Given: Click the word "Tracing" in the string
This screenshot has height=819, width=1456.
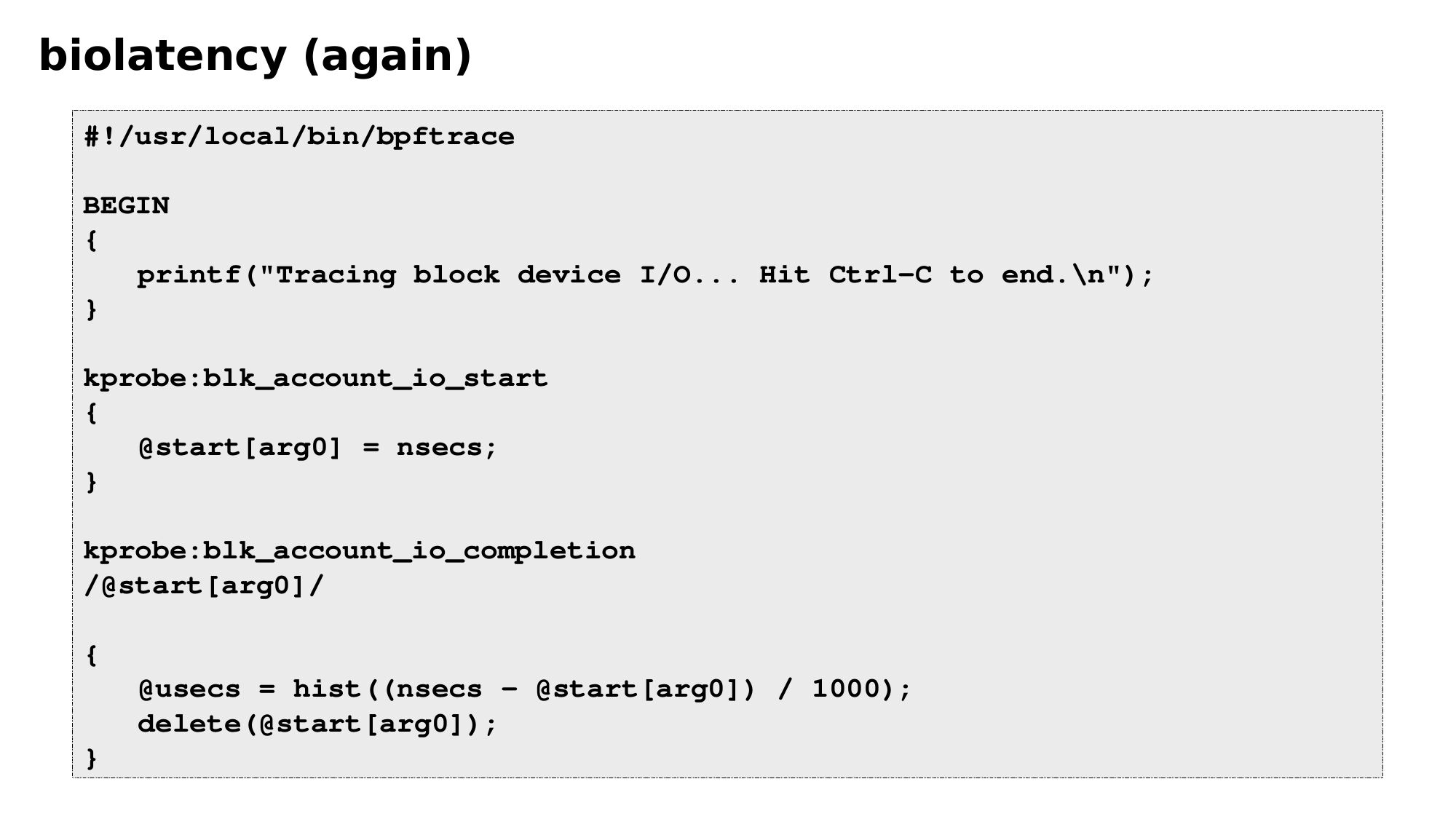Looking at the screenshot, I should 336,275.
